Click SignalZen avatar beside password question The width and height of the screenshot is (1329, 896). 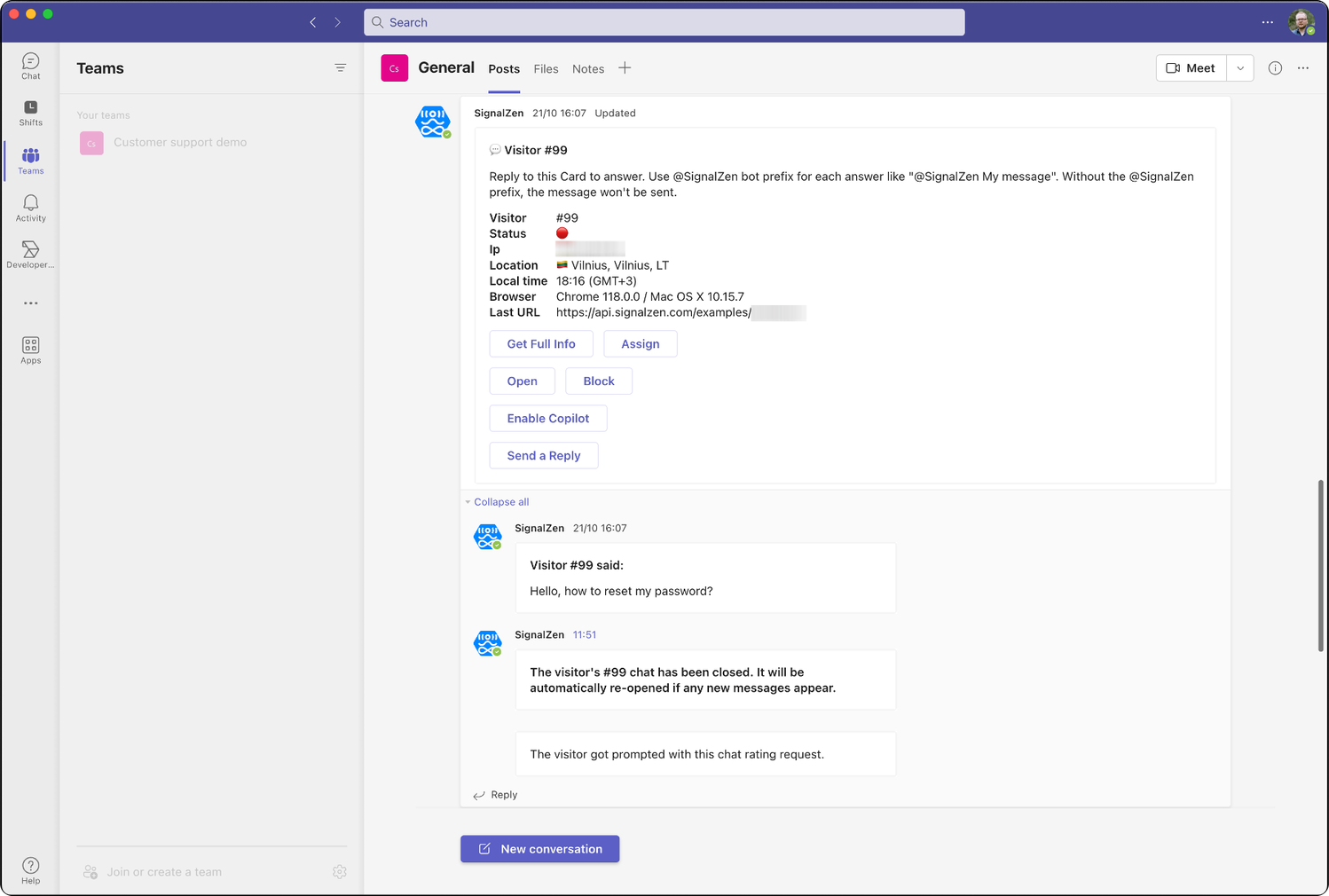tap(488, 537)
